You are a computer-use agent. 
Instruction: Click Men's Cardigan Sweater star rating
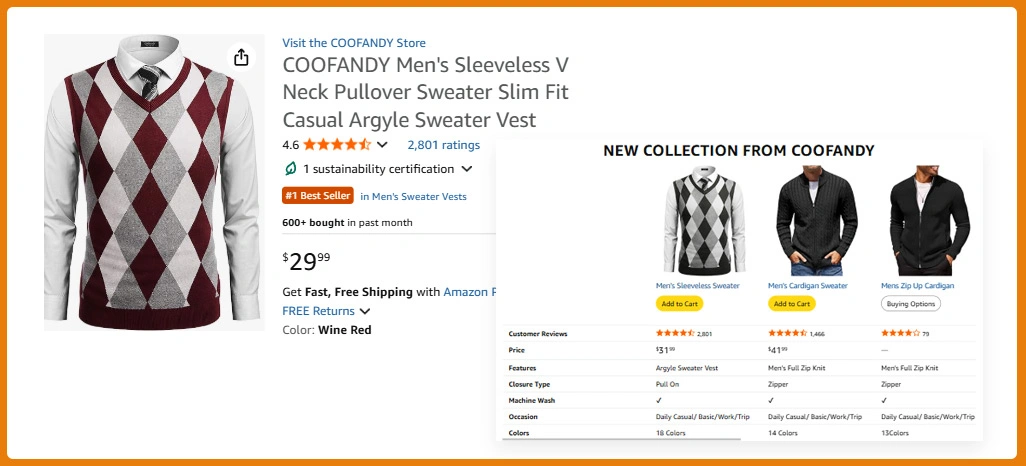(787, 333)
